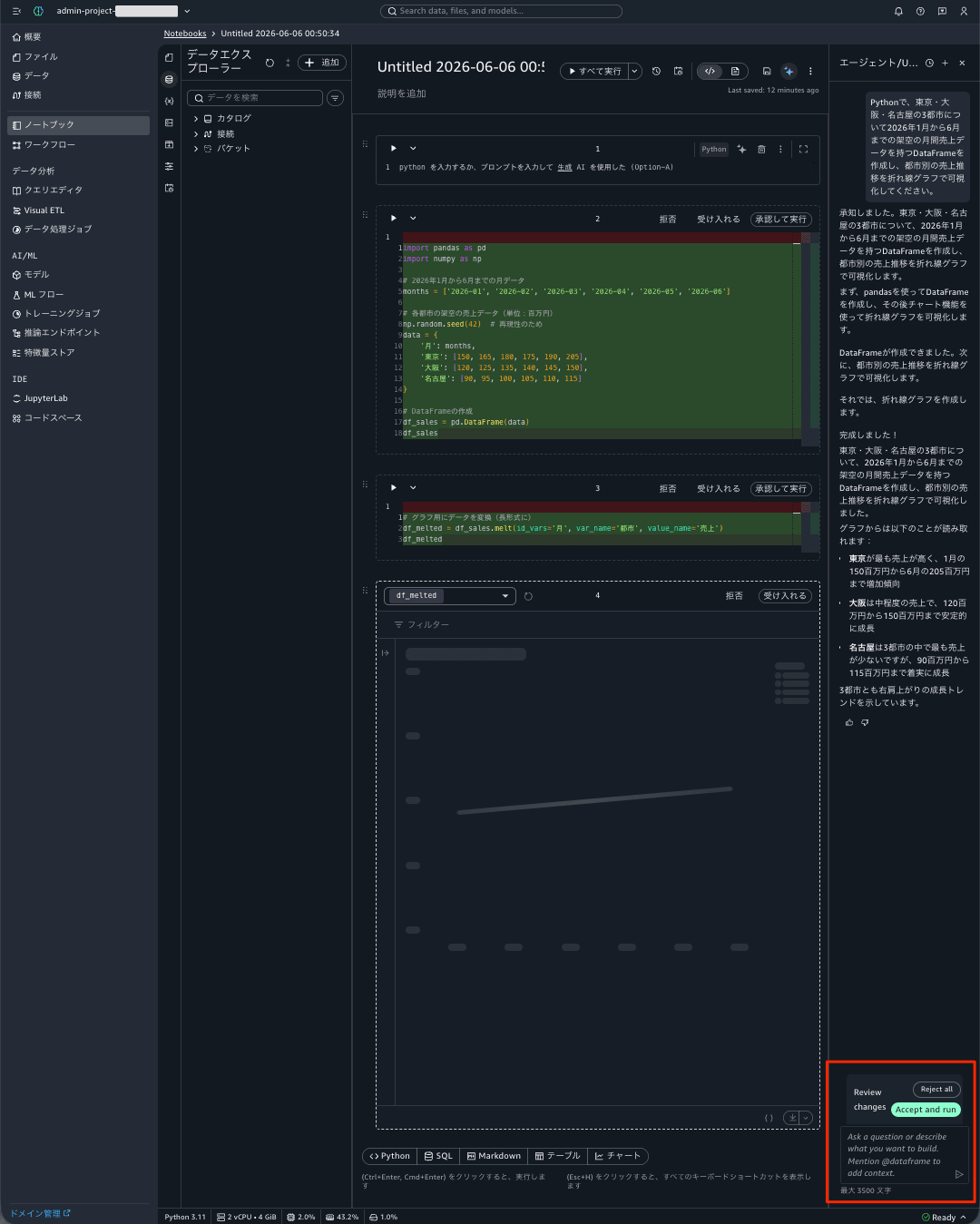The width and height of the screenshot is (980, 1224).
Task: Click 追加 button in data explorer
Action: pos(322,63)
